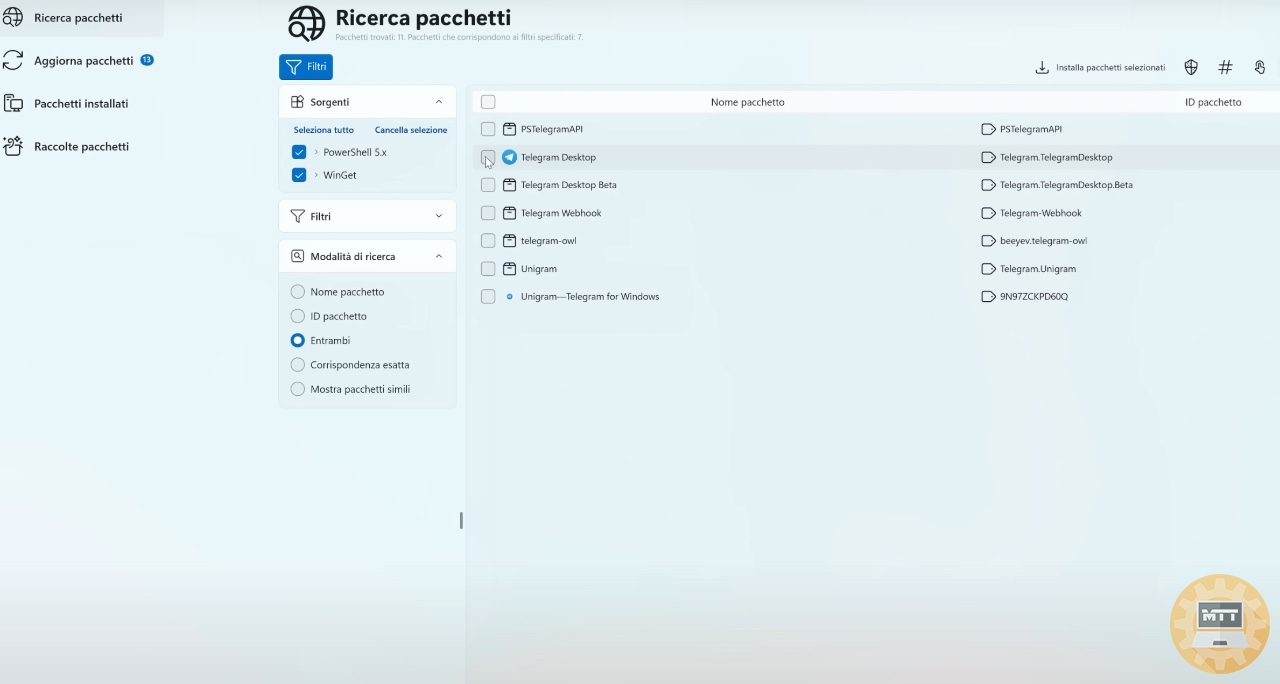Toggle the blue Filtri button

(x=306, y=67)
